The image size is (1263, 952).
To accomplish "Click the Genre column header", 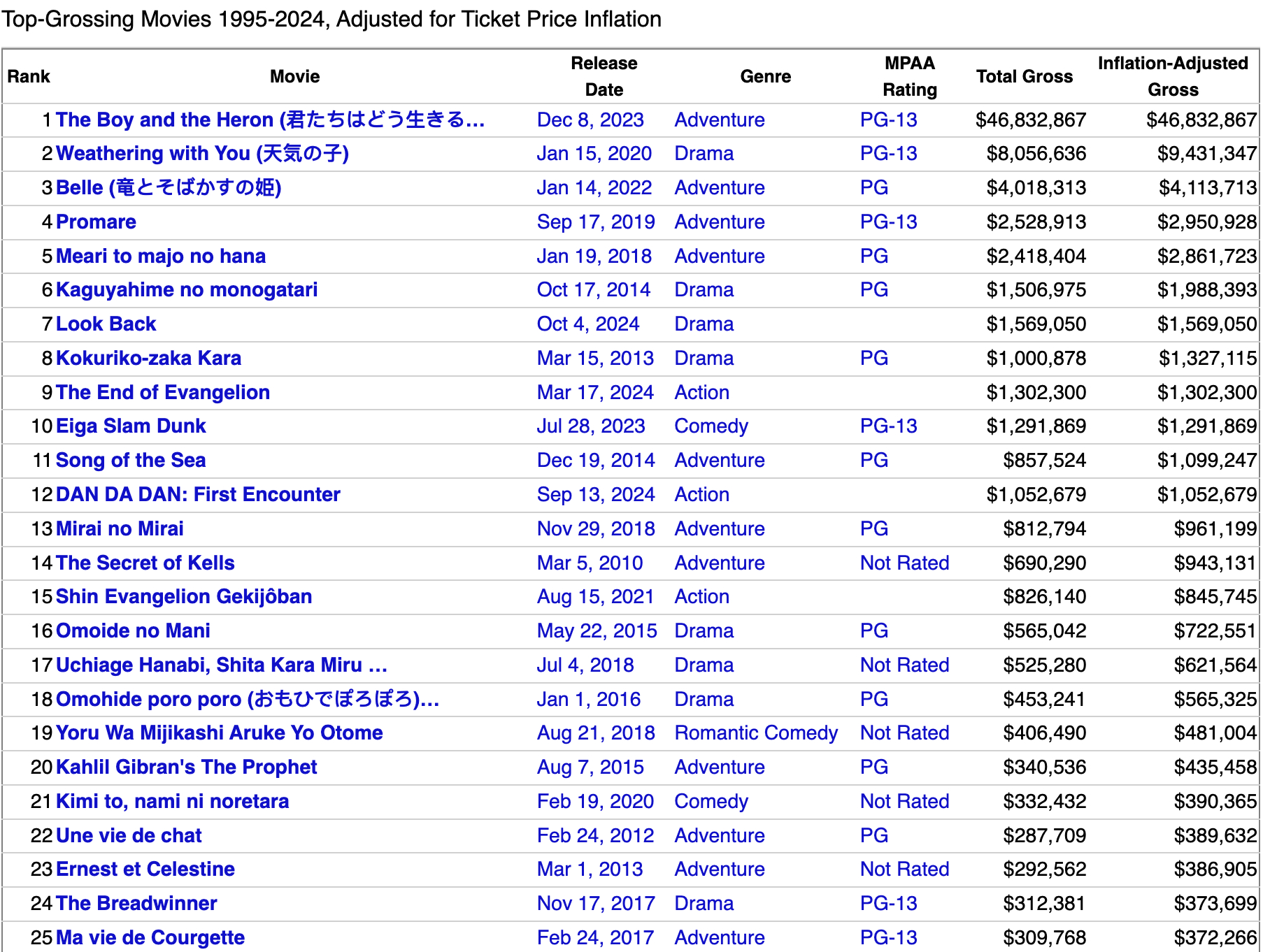I will tap(766, 76).
